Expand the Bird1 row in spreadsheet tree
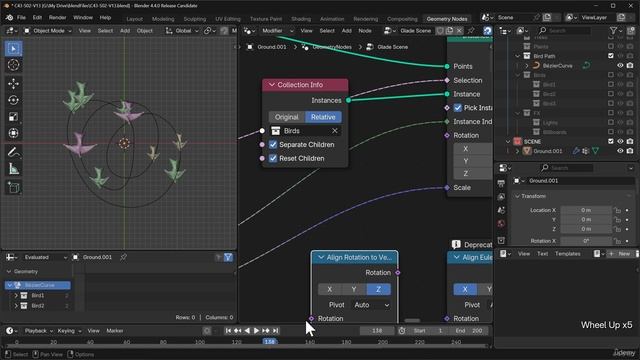Screen dimensions: 640x360 click(x=16, y=296)
